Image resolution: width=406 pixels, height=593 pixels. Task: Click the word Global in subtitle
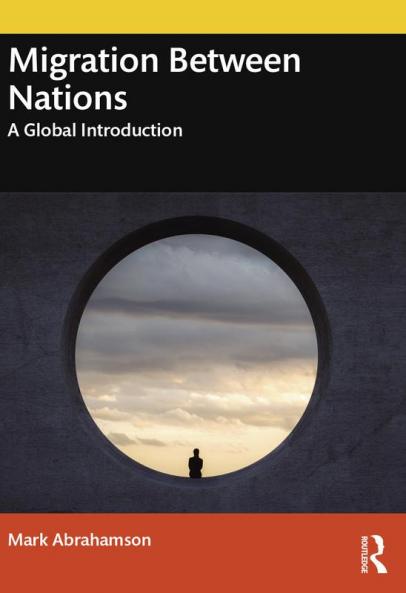pos(50,130)
